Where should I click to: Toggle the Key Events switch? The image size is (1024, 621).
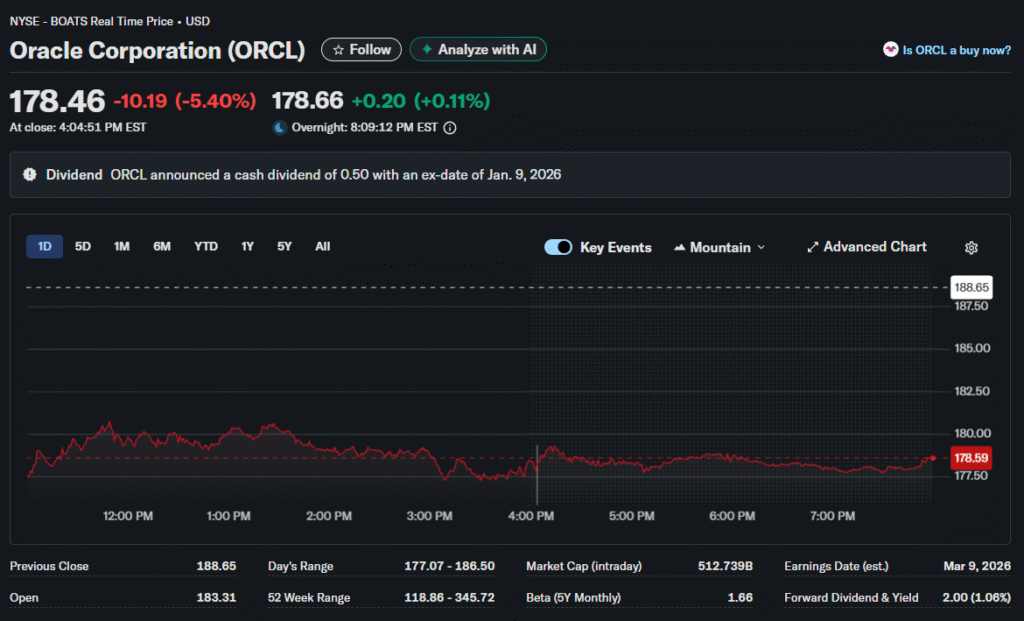click(558, 247)
